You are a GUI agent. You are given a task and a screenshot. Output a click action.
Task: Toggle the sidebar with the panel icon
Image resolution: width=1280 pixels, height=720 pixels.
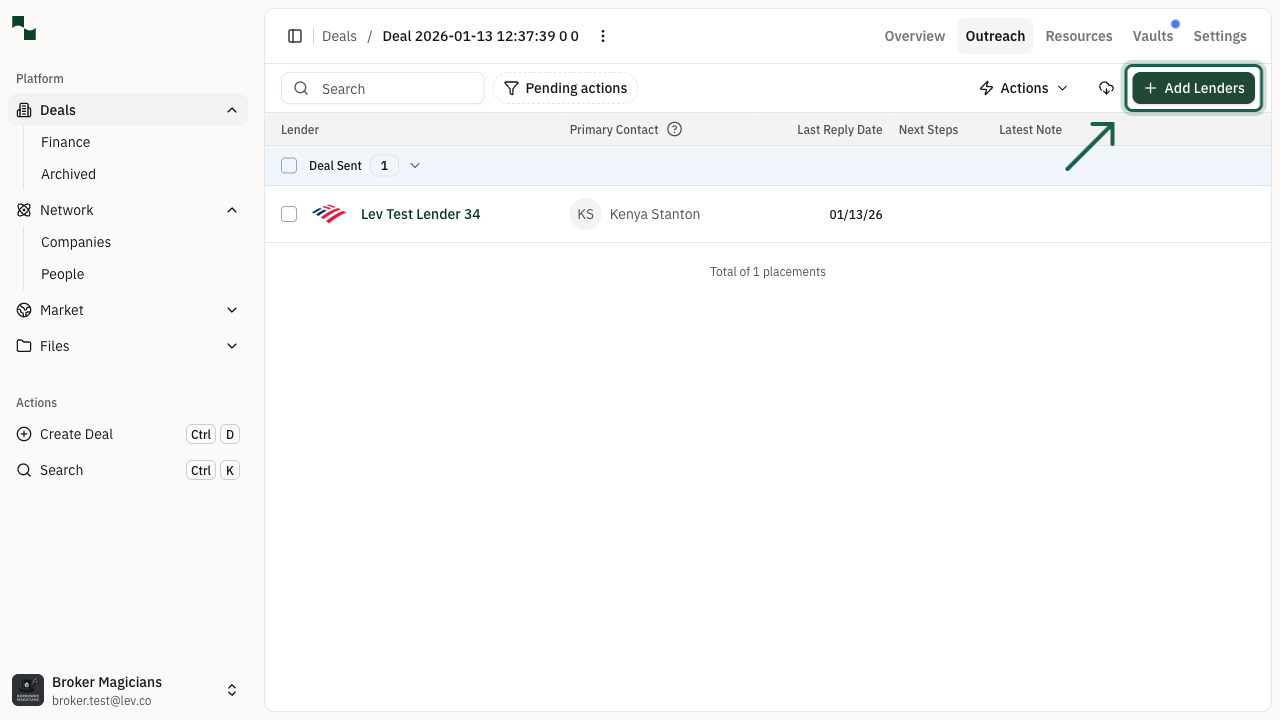click(295, 36)
